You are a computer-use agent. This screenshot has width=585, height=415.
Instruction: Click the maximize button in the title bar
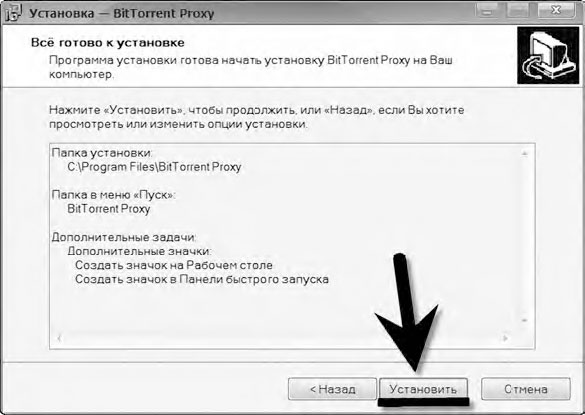[x=518, y=10]
